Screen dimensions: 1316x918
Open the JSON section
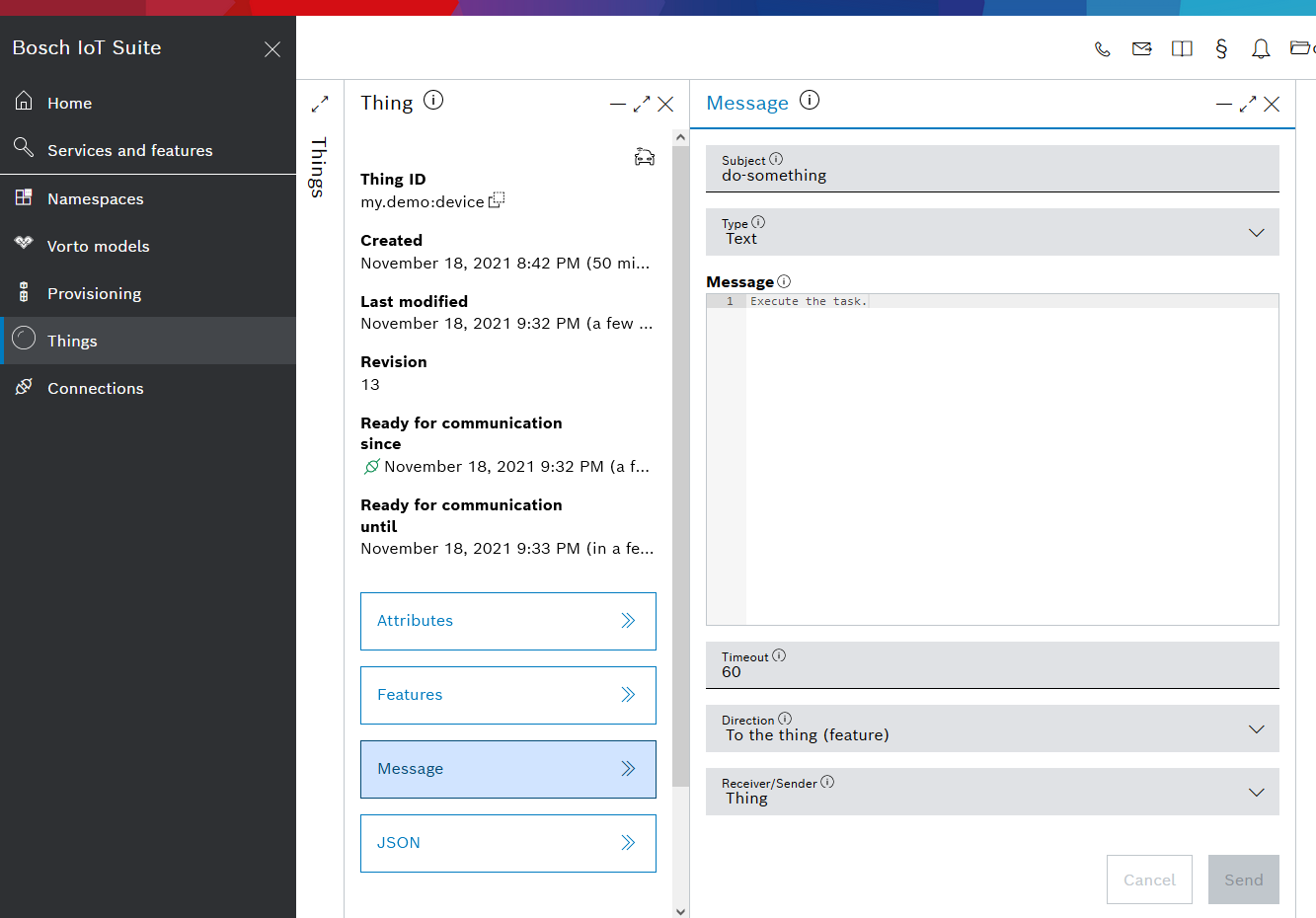tap(508, 843)
